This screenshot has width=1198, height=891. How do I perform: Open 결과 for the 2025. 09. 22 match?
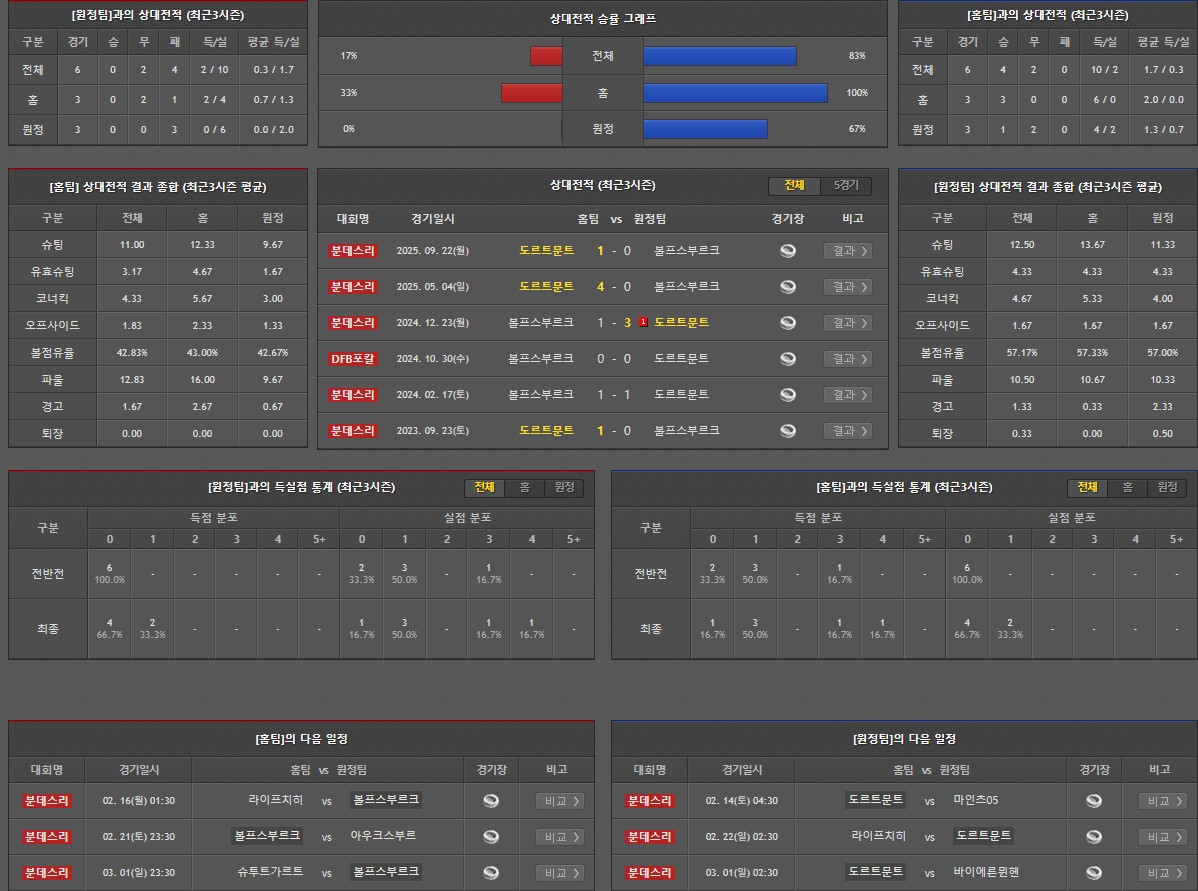pyautogui.click(x=848, y=251)
